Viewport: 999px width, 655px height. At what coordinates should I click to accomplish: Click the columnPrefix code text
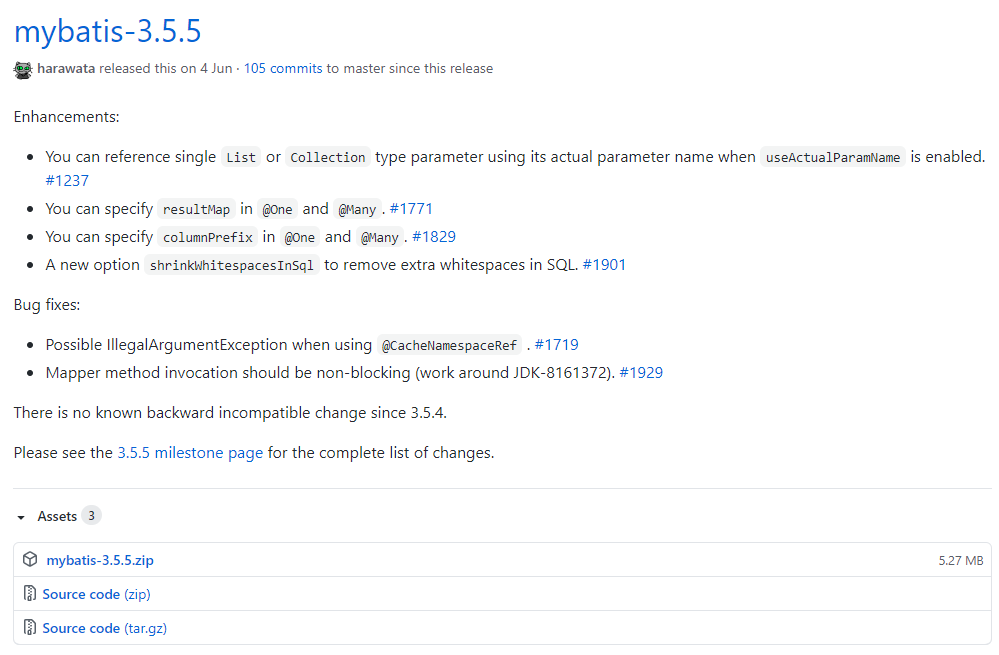click(x=208, y=237)
